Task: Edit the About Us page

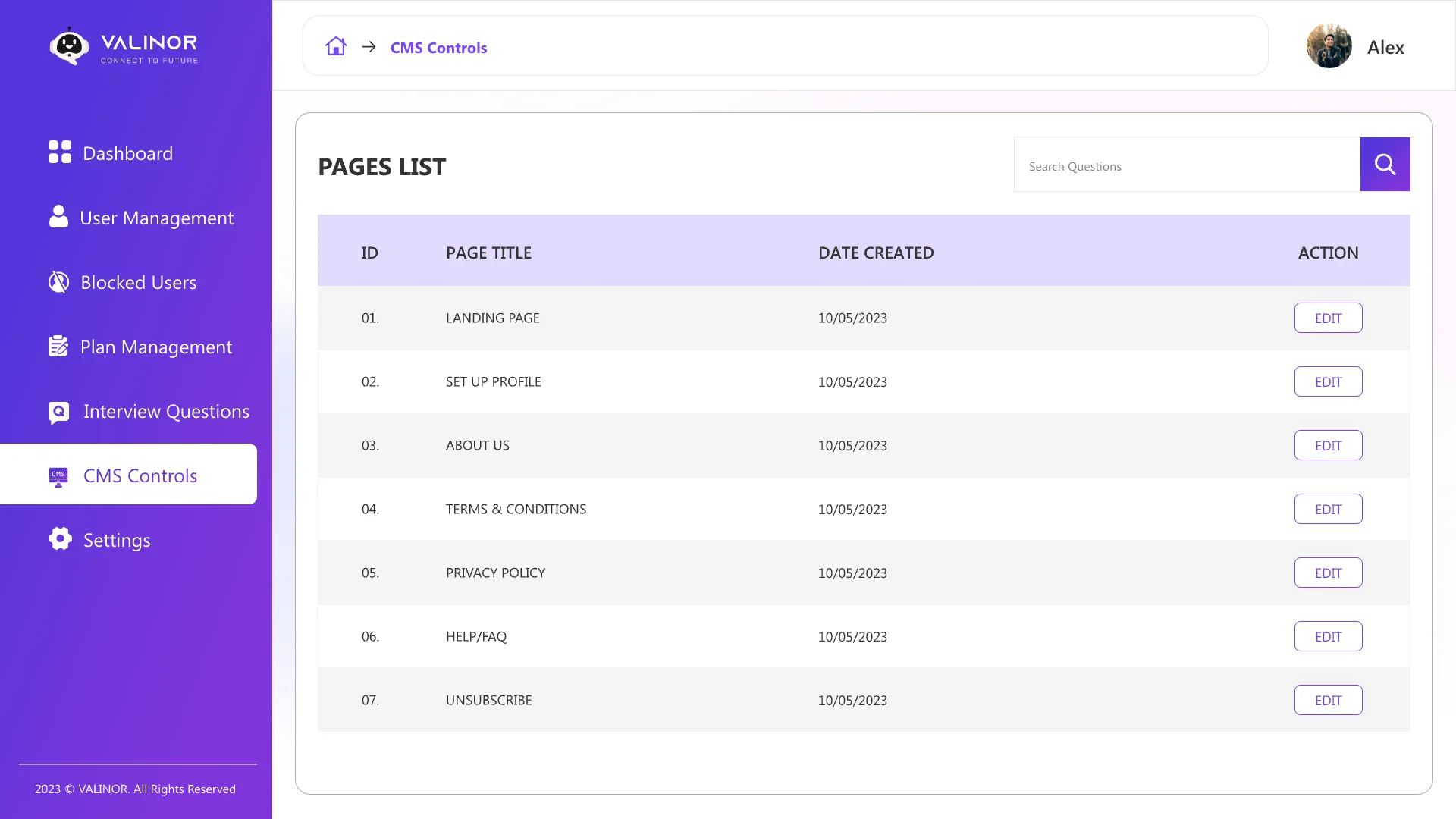Action: tap(1328, 445)
